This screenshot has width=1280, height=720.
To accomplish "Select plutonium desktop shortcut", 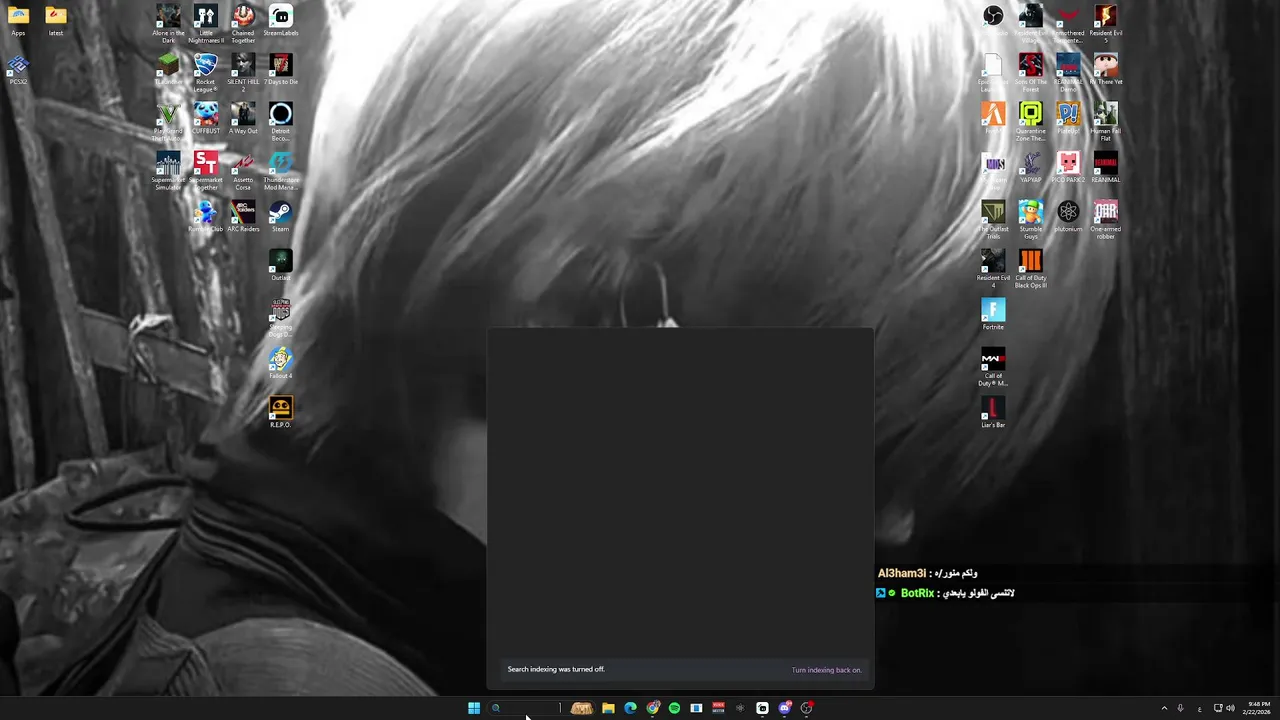I will (x=1069, y=217).
